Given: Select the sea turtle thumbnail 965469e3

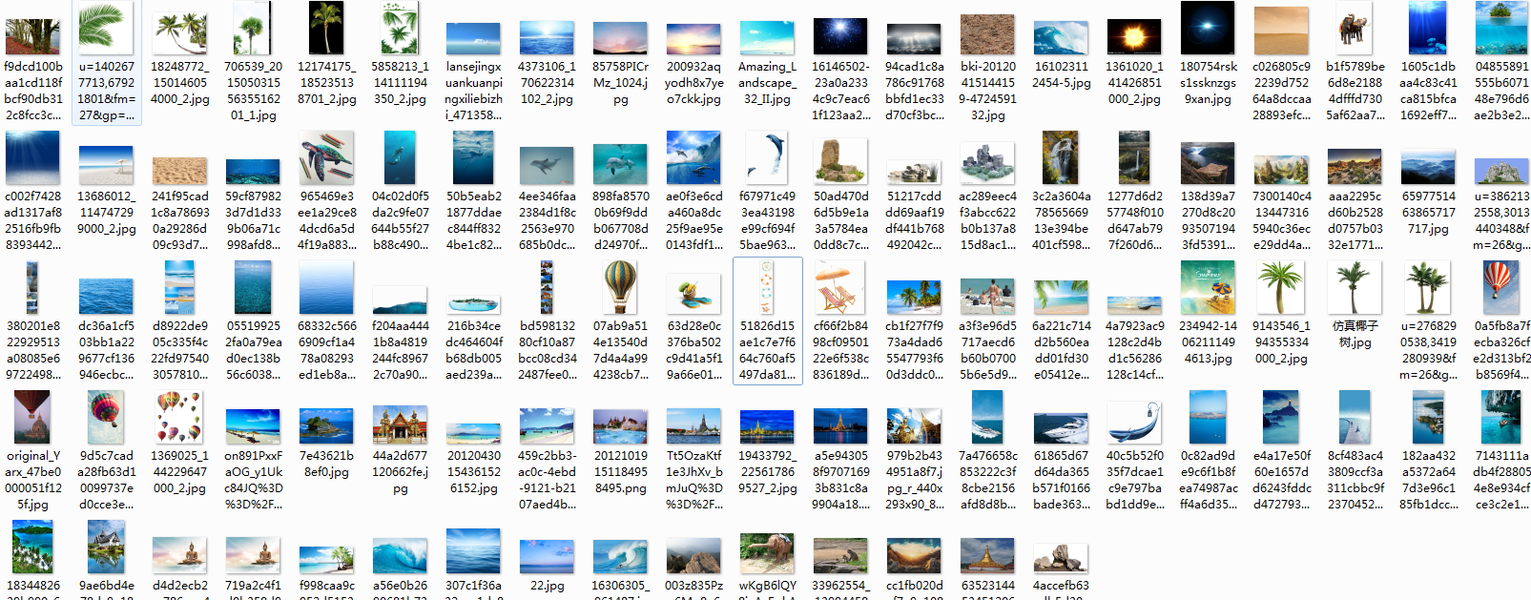Looking at the screenshot, I should coord(326,158).
